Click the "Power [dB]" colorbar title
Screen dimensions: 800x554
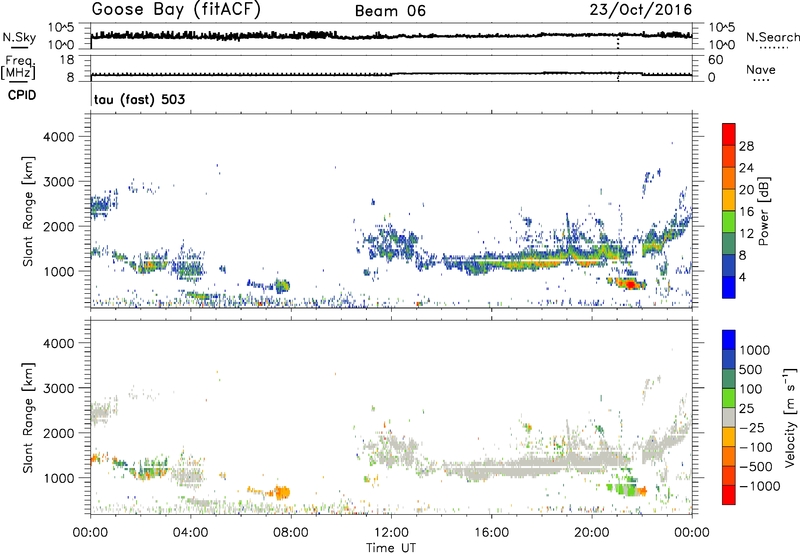click(763, 211)
